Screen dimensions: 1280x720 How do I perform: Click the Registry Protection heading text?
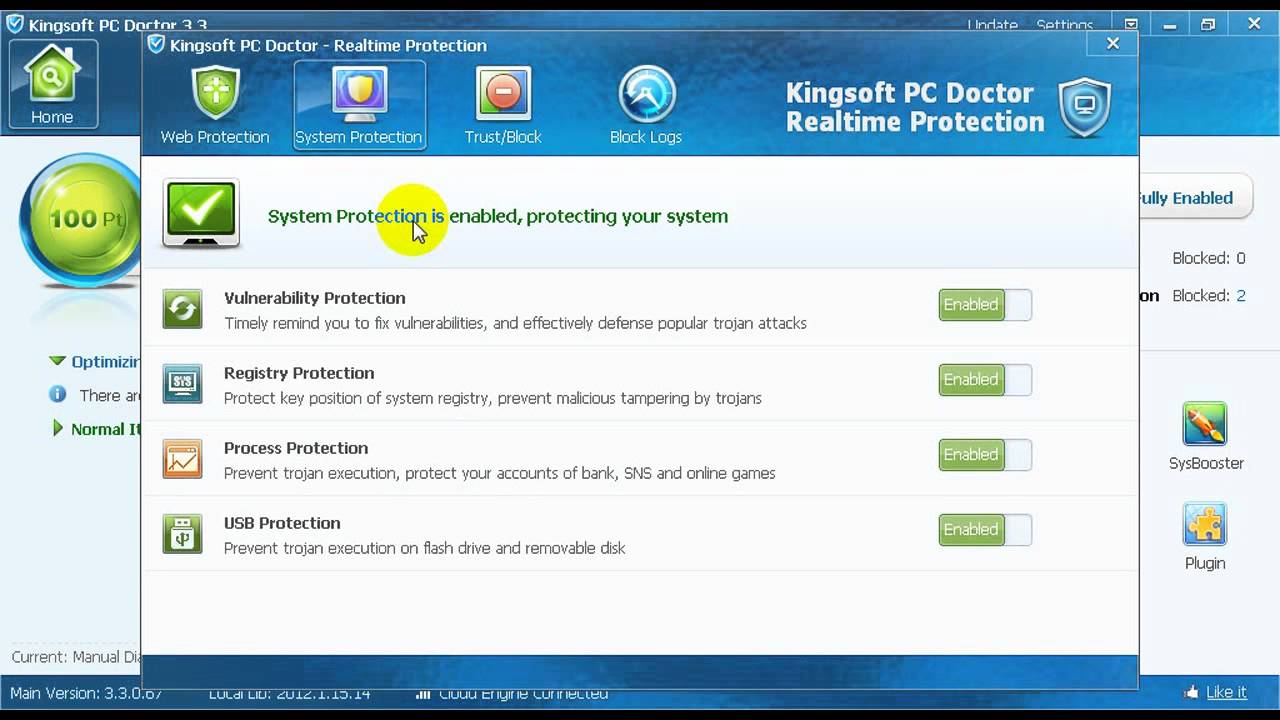pyautogui.click(x=299, y=373)
